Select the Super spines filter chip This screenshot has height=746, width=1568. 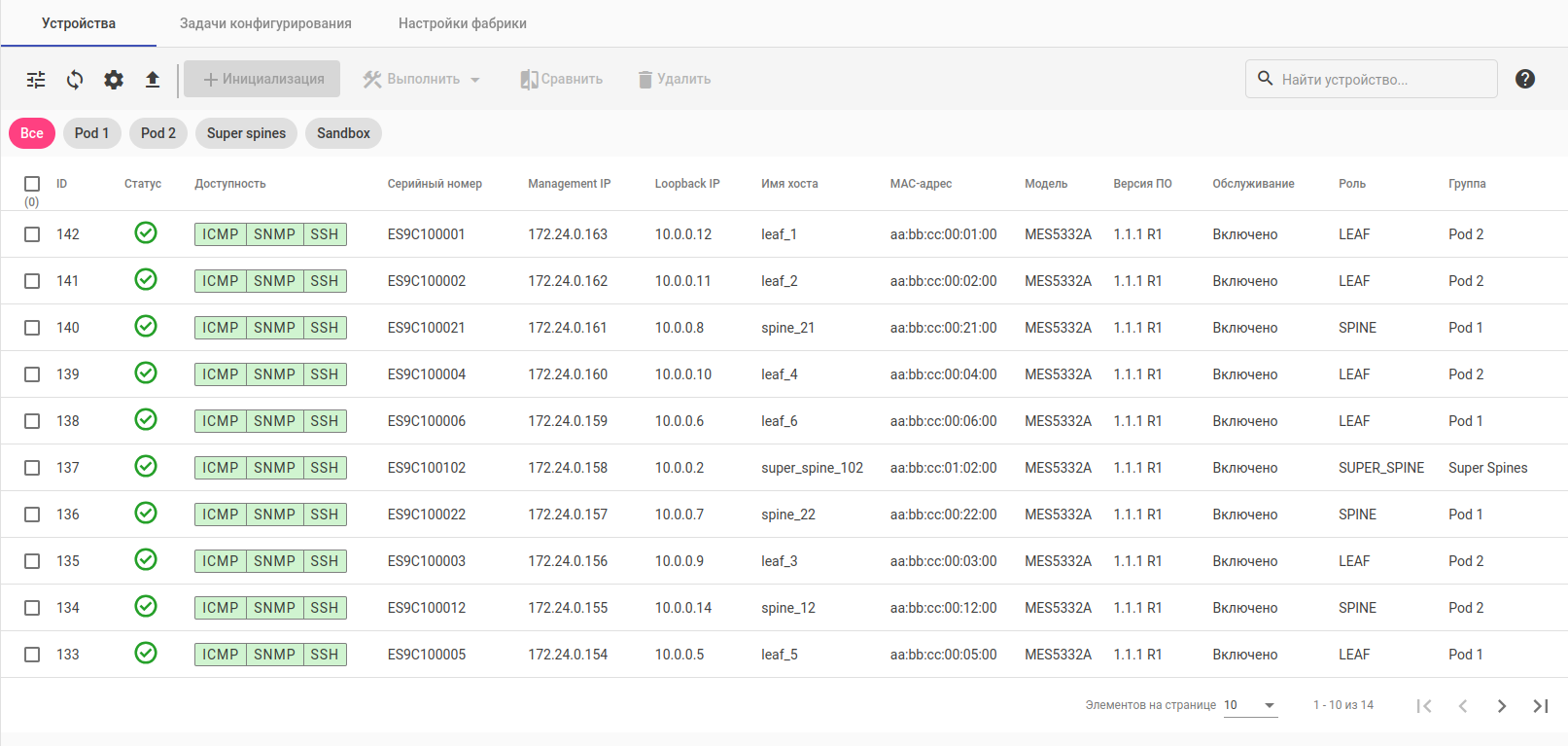coord(246,133)
